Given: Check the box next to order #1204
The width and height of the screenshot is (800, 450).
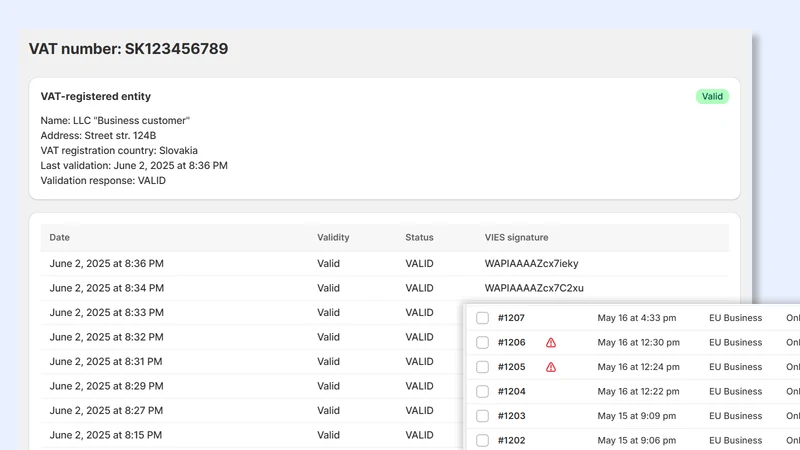Looking at the screenshot, I should point(482,391).
